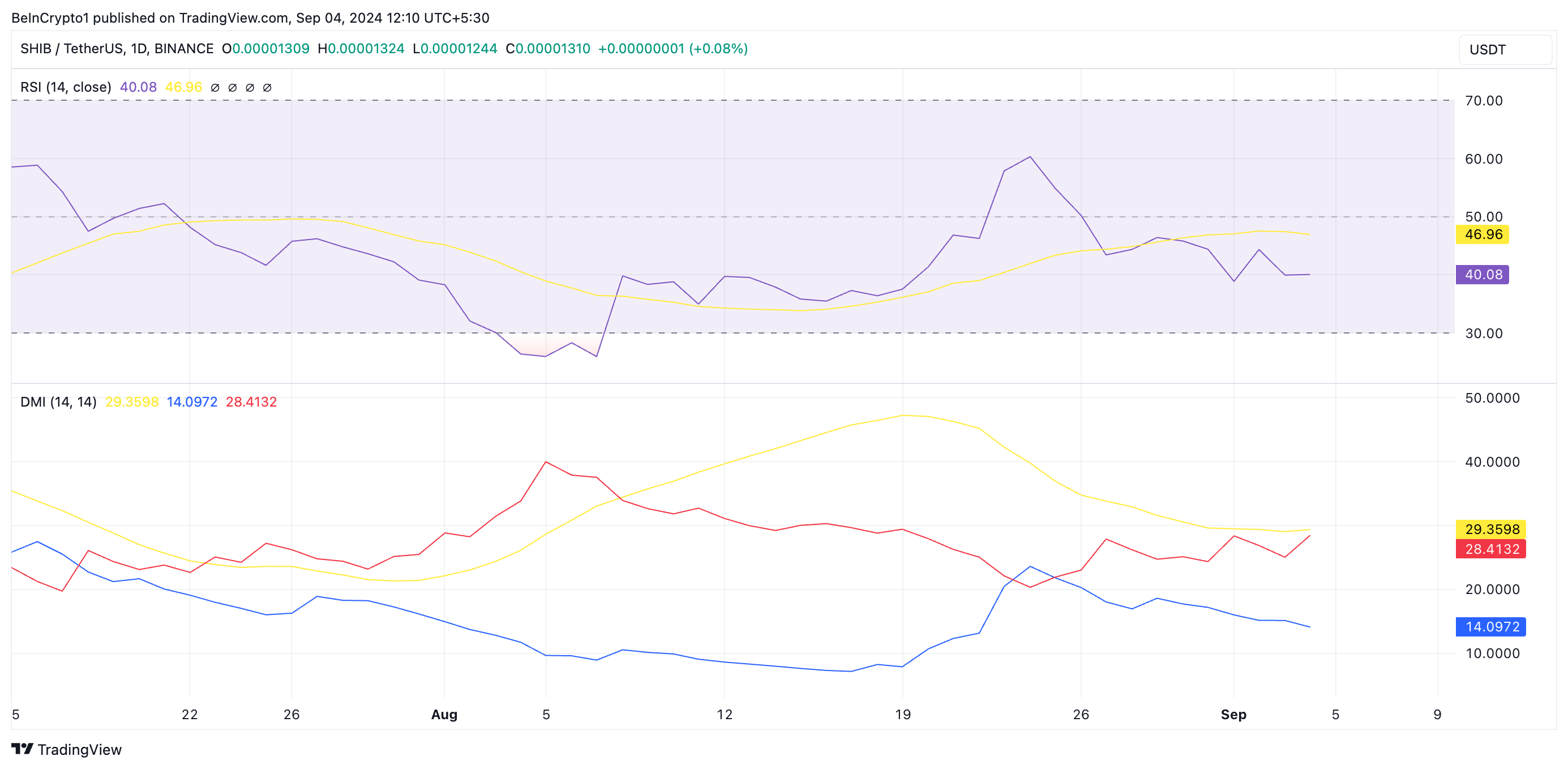Click the Sep marker on the time axis
Image resolution: width=1568 pixels, height=769 pixels.
pos(1233,714)
